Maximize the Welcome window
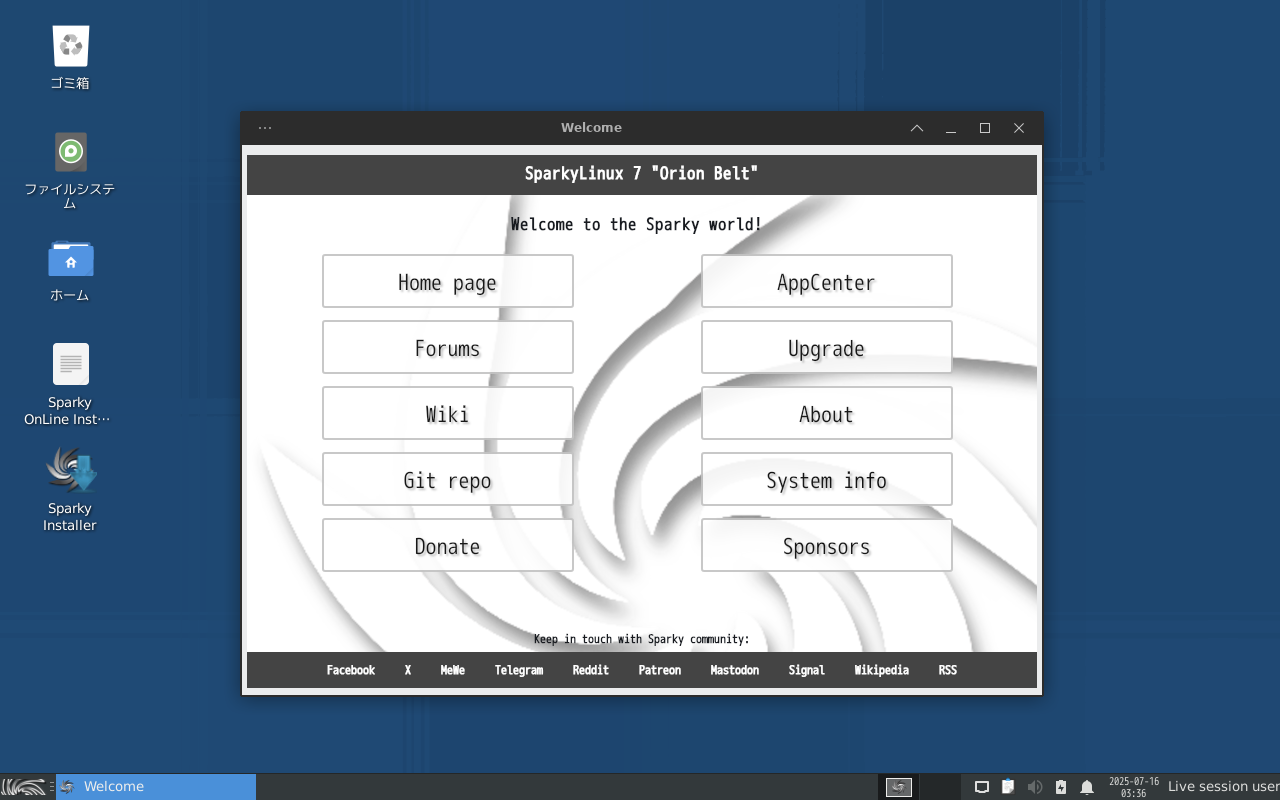The image size is (1280, 800). 985,128
